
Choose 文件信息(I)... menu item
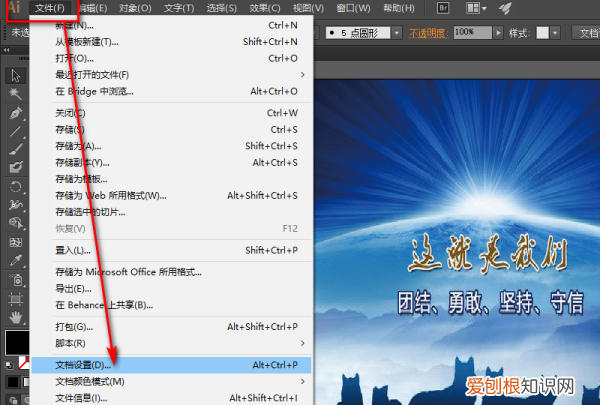pyautogui.click(x=171, y=398)
